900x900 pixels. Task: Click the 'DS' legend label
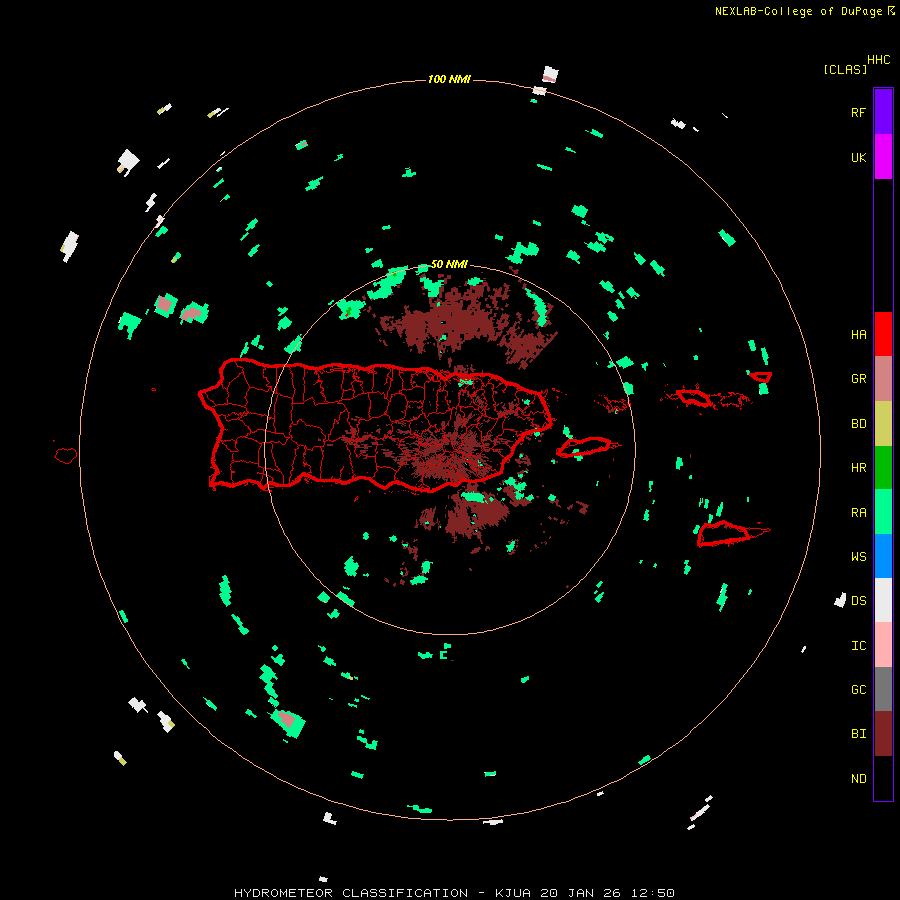pos(859,601)
